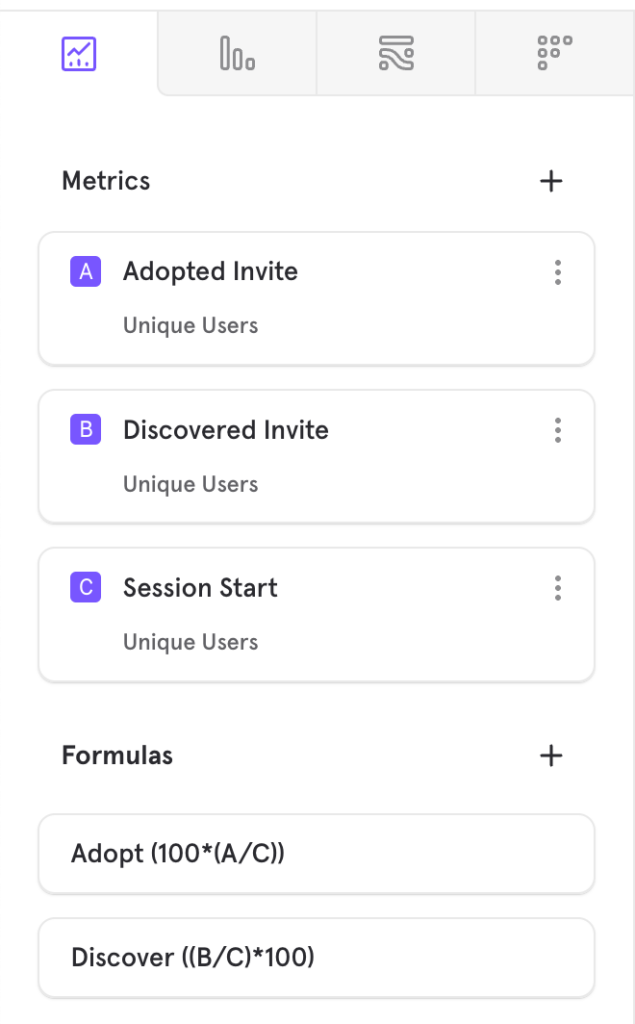635x1024 pixels.
Task: Change Unique Users measurement under Session Start
Action: (x=191, y=642)
